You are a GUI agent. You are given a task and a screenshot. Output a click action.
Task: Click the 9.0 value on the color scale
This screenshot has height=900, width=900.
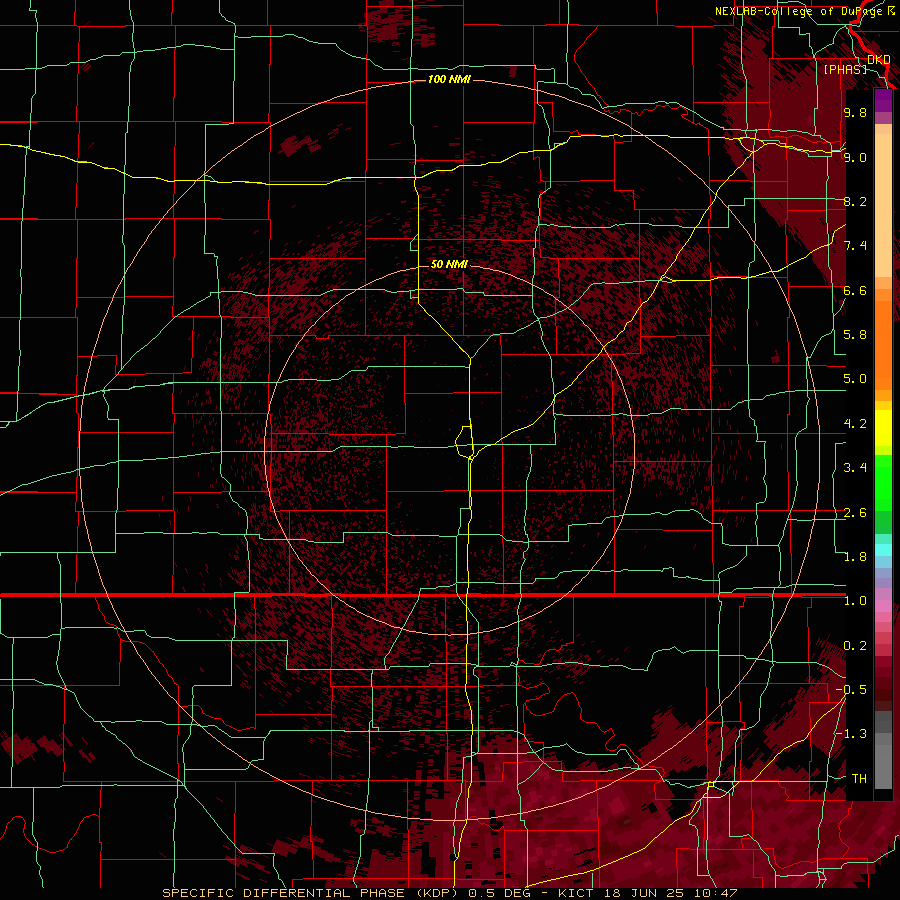(855, 157)
